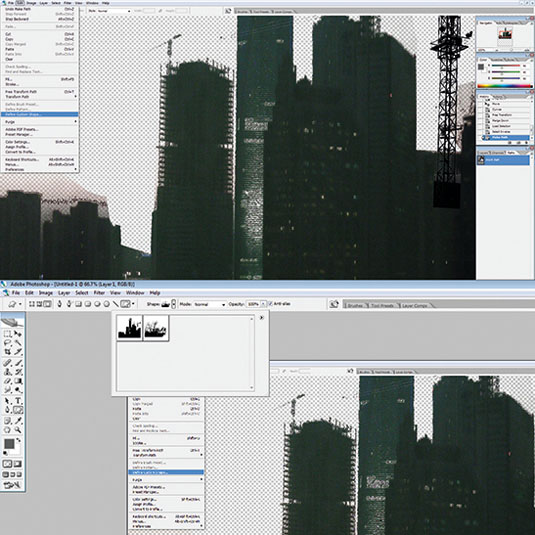
Task: Enable Paths mode in options bar
Action: pos(39,304)
